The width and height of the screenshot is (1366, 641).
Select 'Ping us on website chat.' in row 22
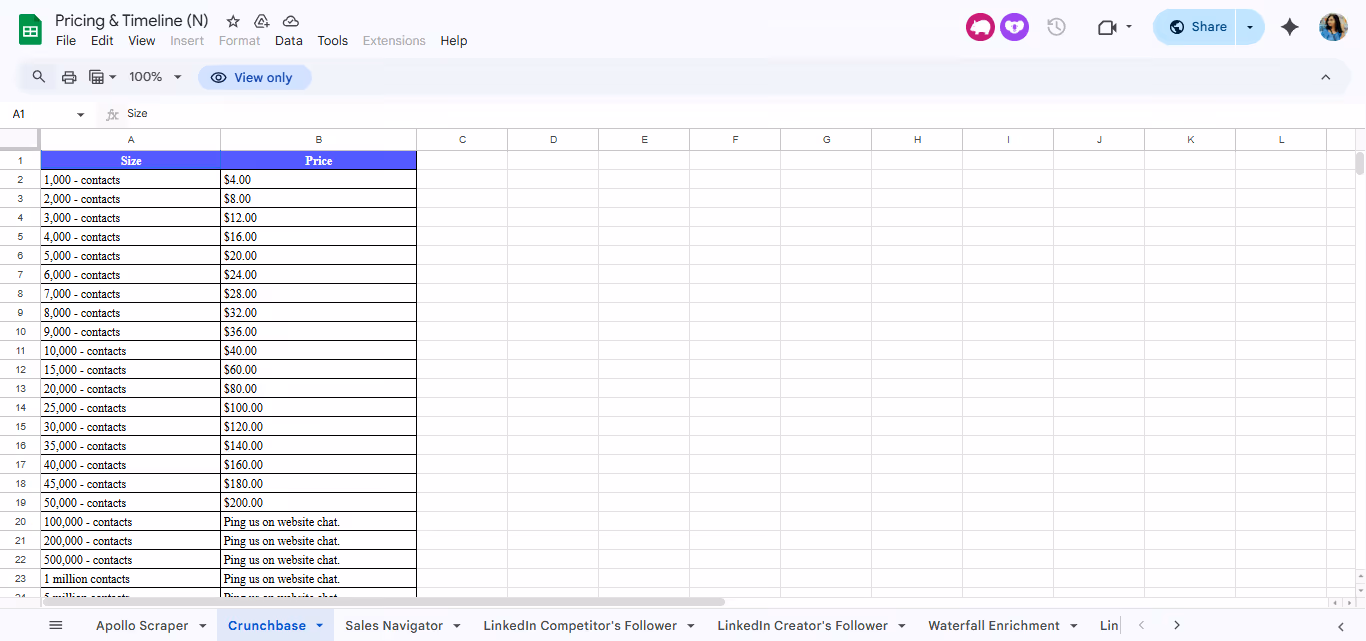318,560
